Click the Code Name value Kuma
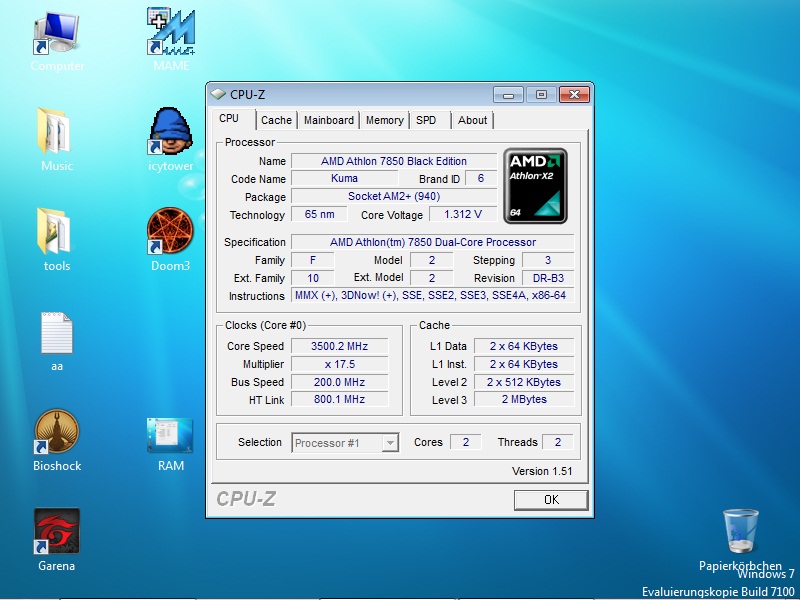Image resolution: width=800 pixels, height=600 pixels. tap(344, 179)
